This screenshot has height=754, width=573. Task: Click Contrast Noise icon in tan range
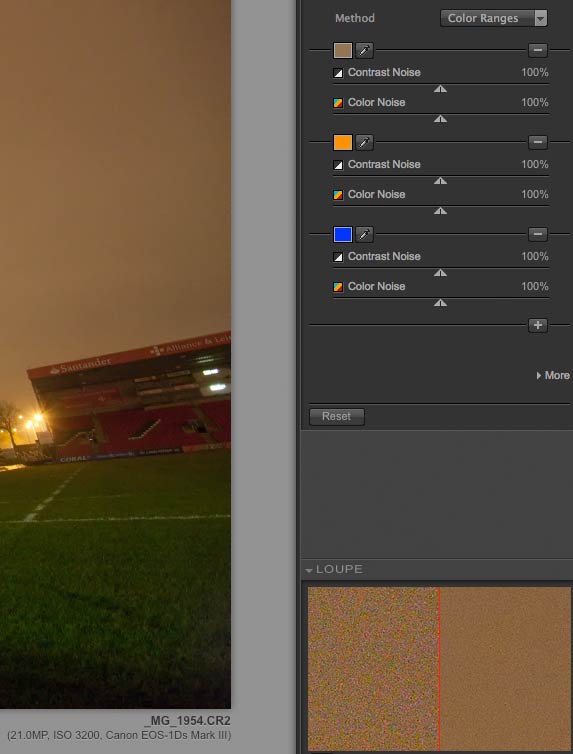click(338, 73)
